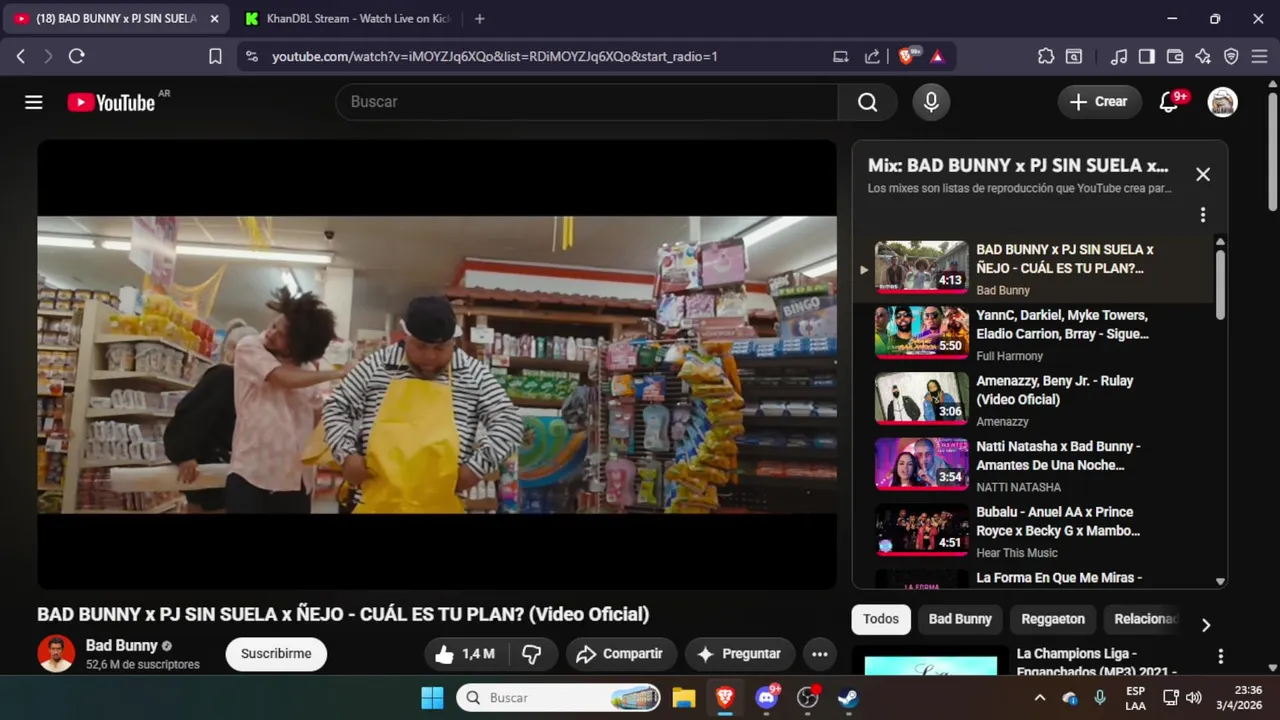
Task: Go to the YouTube home logo
Action: (112, 102)
